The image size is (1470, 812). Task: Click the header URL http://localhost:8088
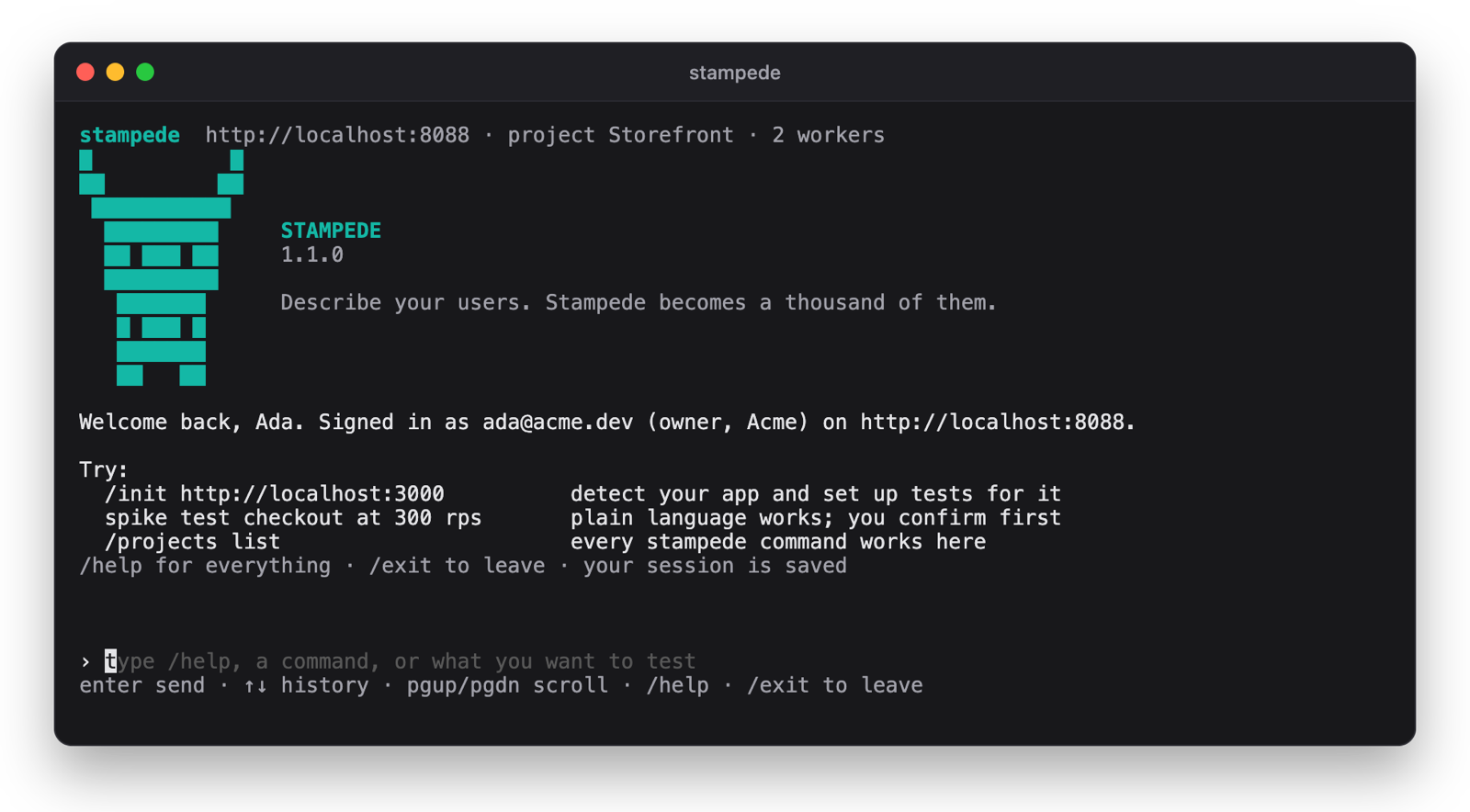[337, 135]
